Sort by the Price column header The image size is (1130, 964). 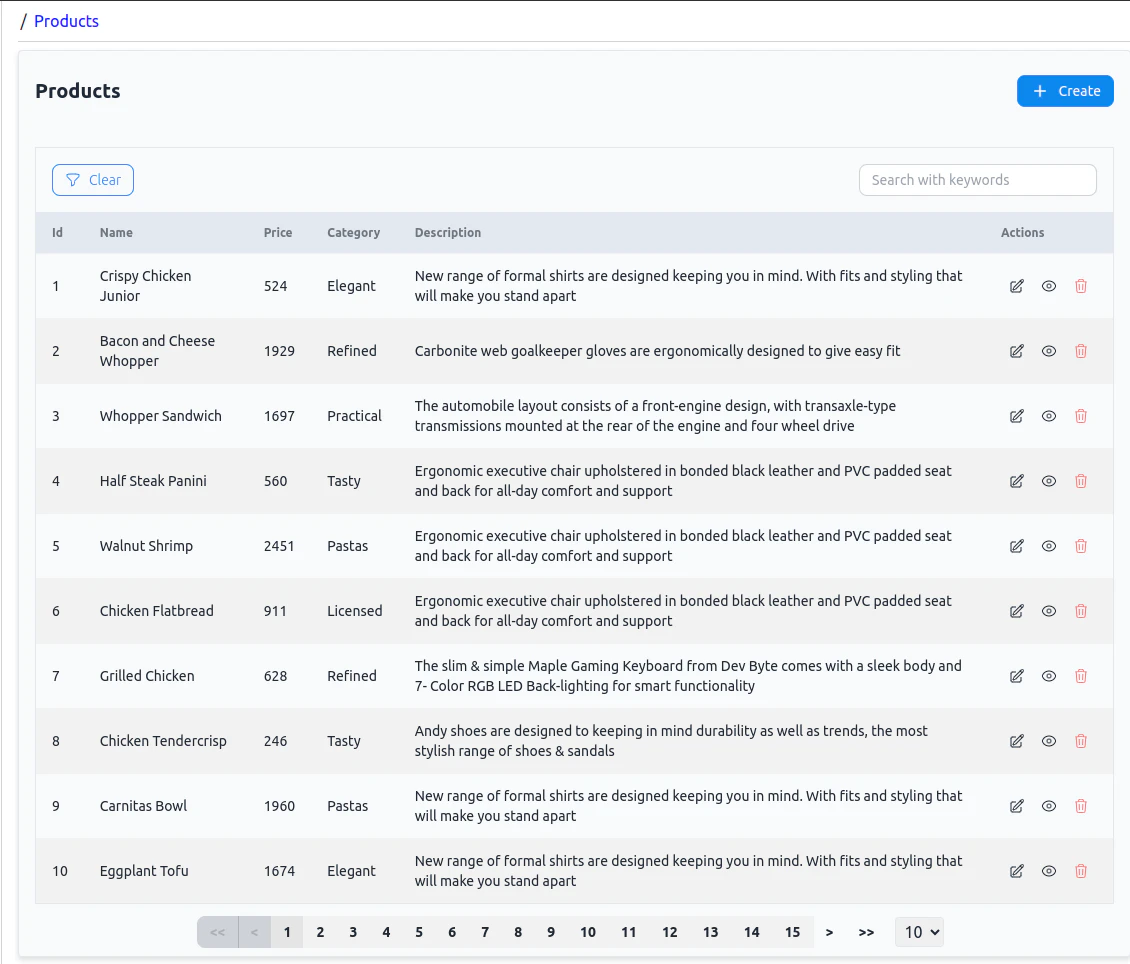tap(277, 232)
